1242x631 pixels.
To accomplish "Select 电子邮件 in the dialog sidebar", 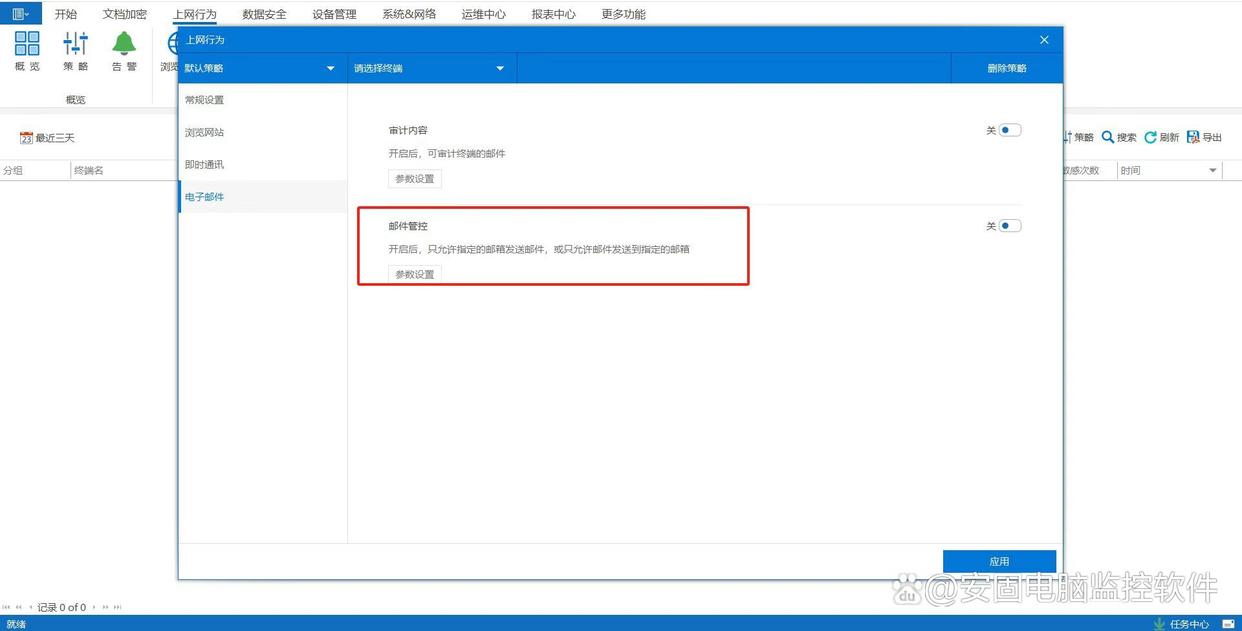I will click(263, 197).
